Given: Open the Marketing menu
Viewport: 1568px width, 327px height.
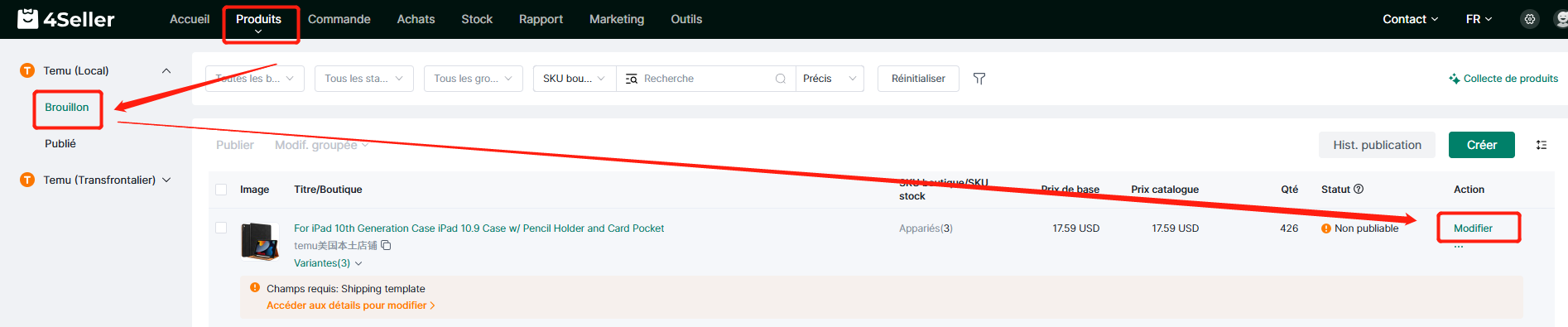Looking at the screenshot, I should pos(617,19).
